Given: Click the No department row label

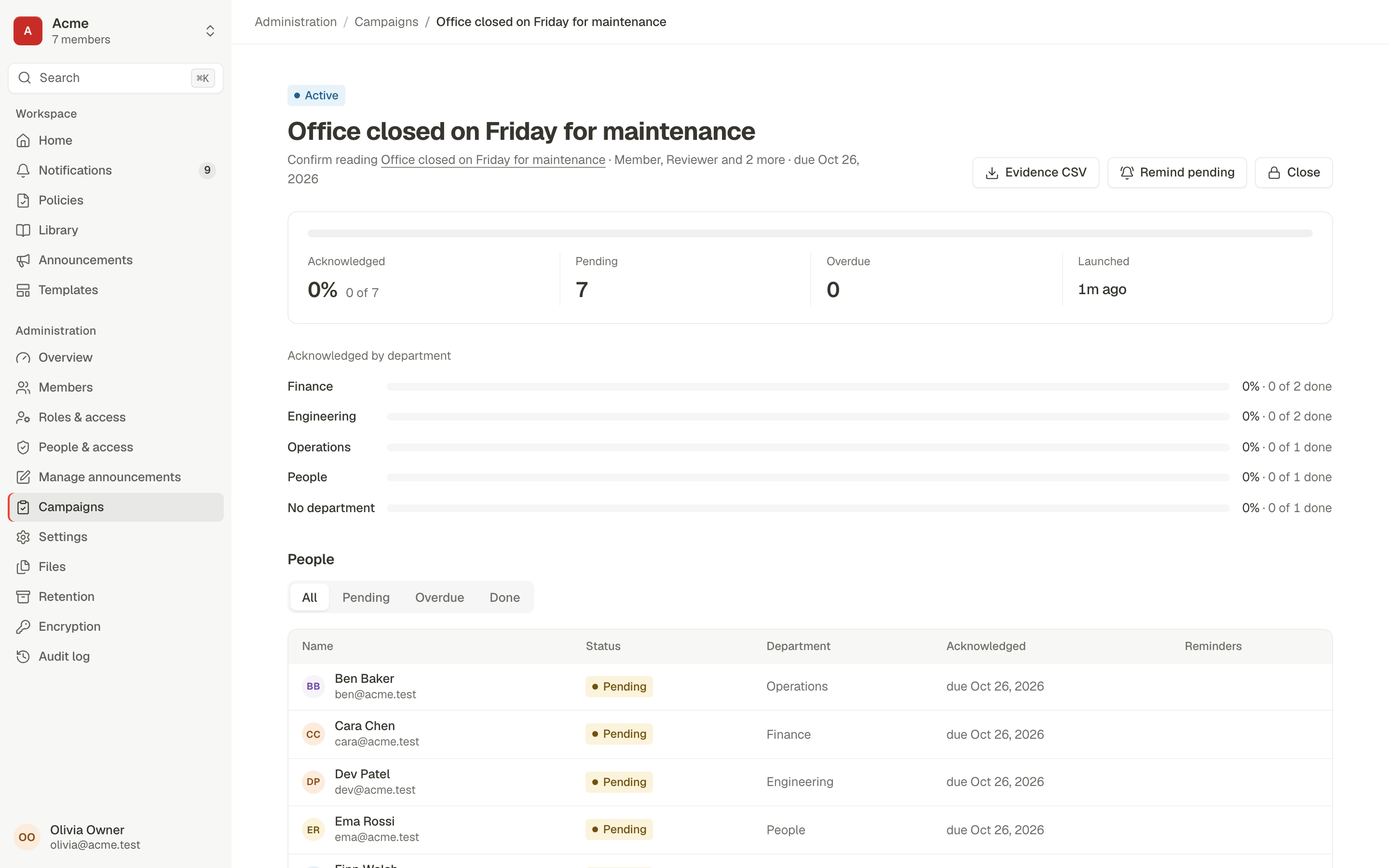Looking at the screenshot, I should pos(331,507).
